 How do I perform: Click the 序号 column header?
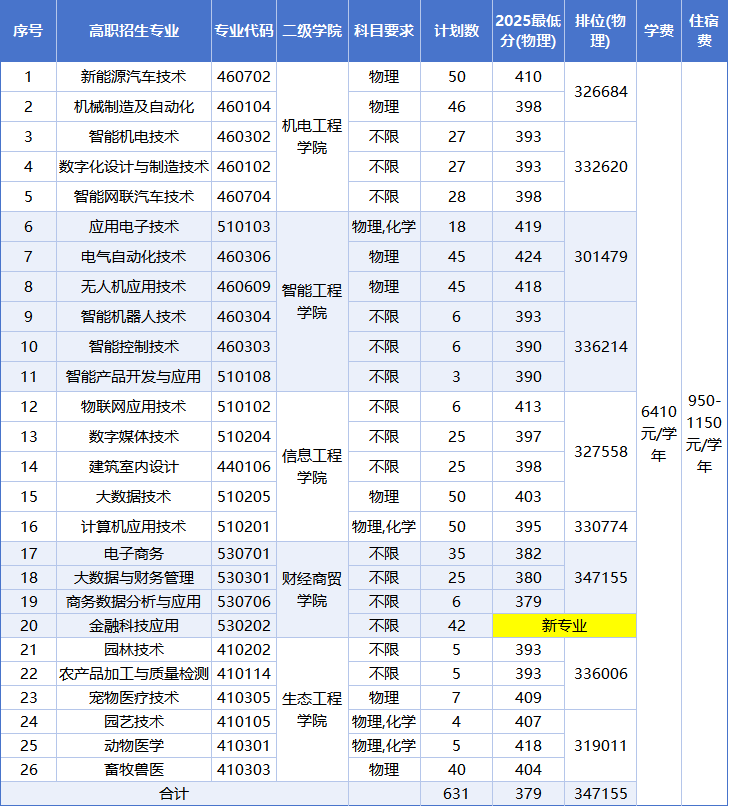click(28, 31)
